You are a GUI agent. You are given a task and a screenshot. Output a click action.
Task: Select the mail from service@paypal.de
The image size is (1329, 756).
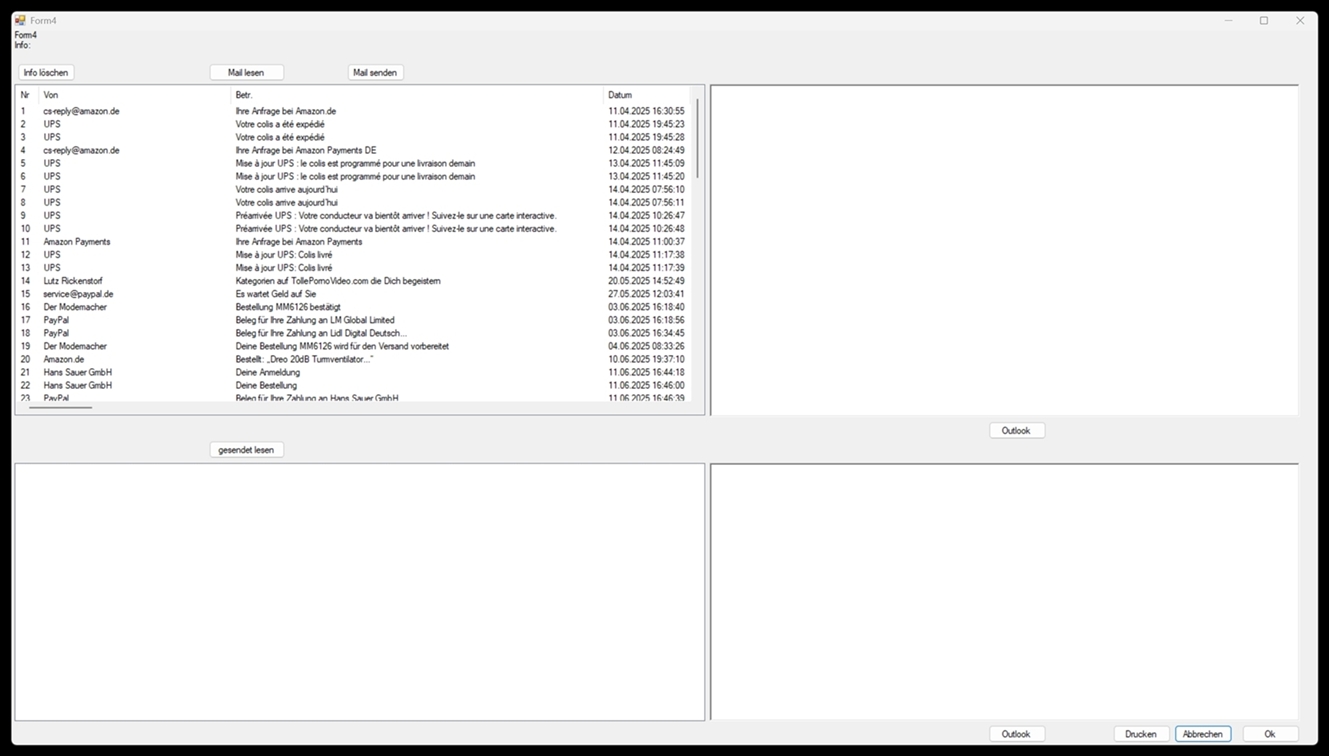tap(78, 294)
